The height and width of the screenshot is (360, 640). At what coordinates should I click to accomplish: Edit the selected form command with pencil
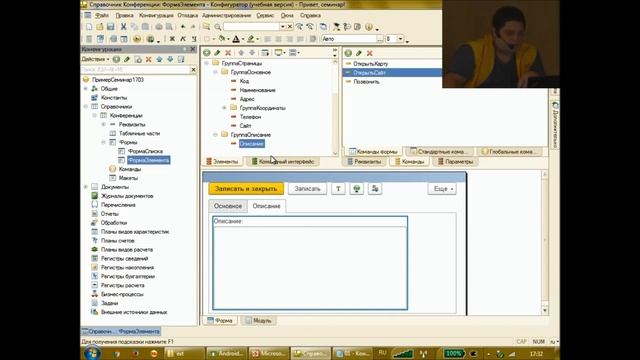(x=359, y=53)
